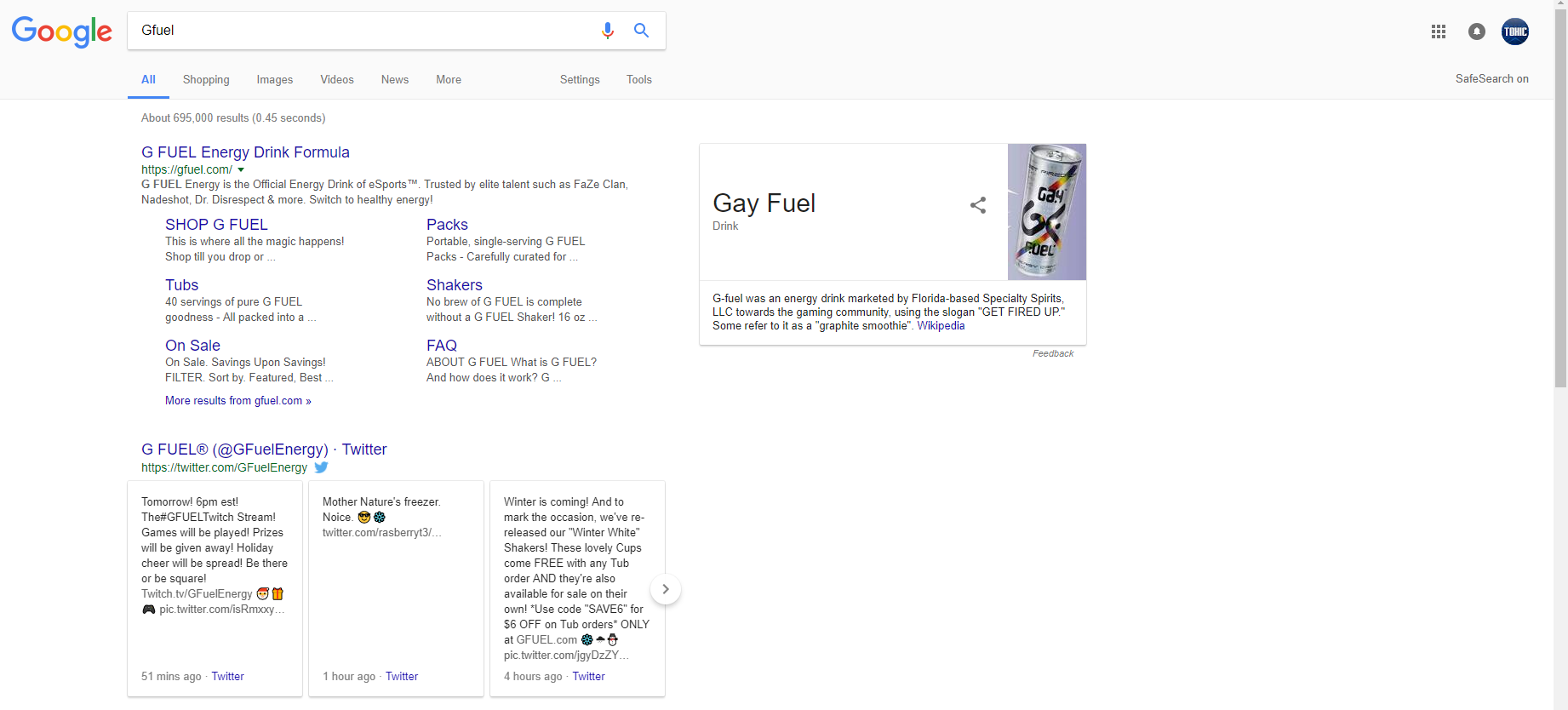Screen dimensions: 1568x710
Task: Open the notifications bell icon
Action: point(1476,31)
